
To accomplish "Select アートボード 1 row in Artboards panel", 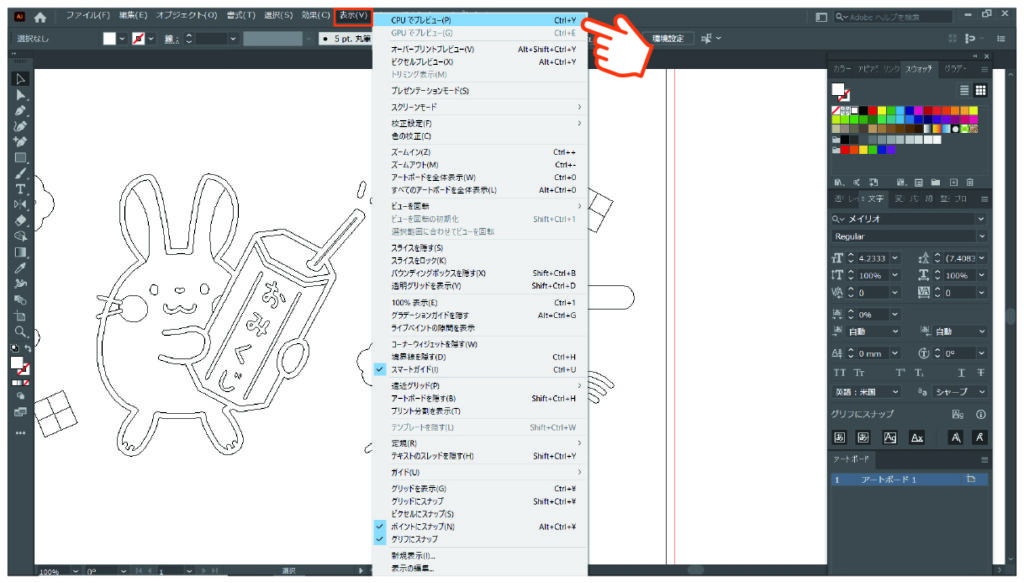I will (909, 480).
